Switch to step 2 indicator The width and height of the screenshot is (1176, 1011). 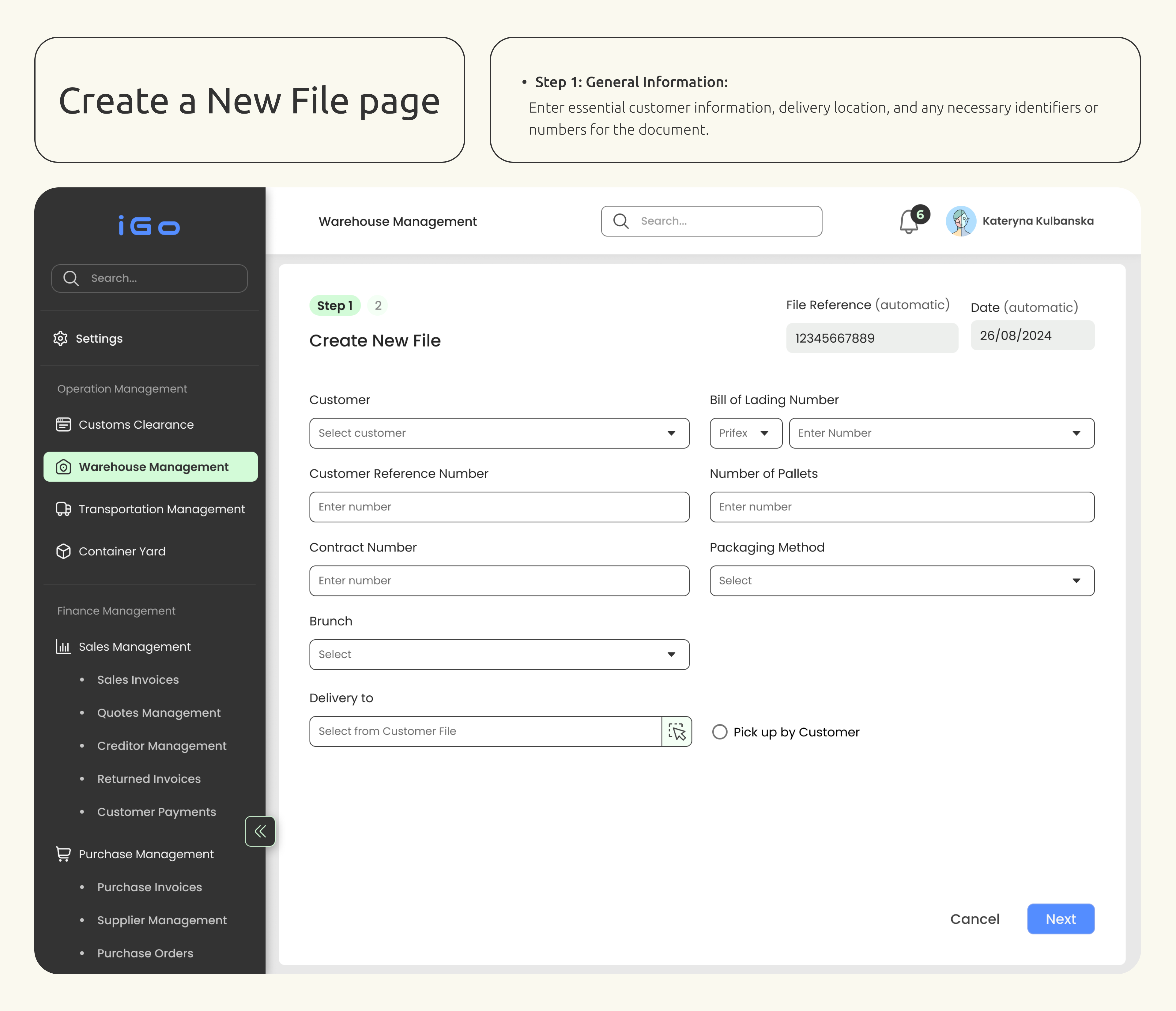(x=378, y=306)
